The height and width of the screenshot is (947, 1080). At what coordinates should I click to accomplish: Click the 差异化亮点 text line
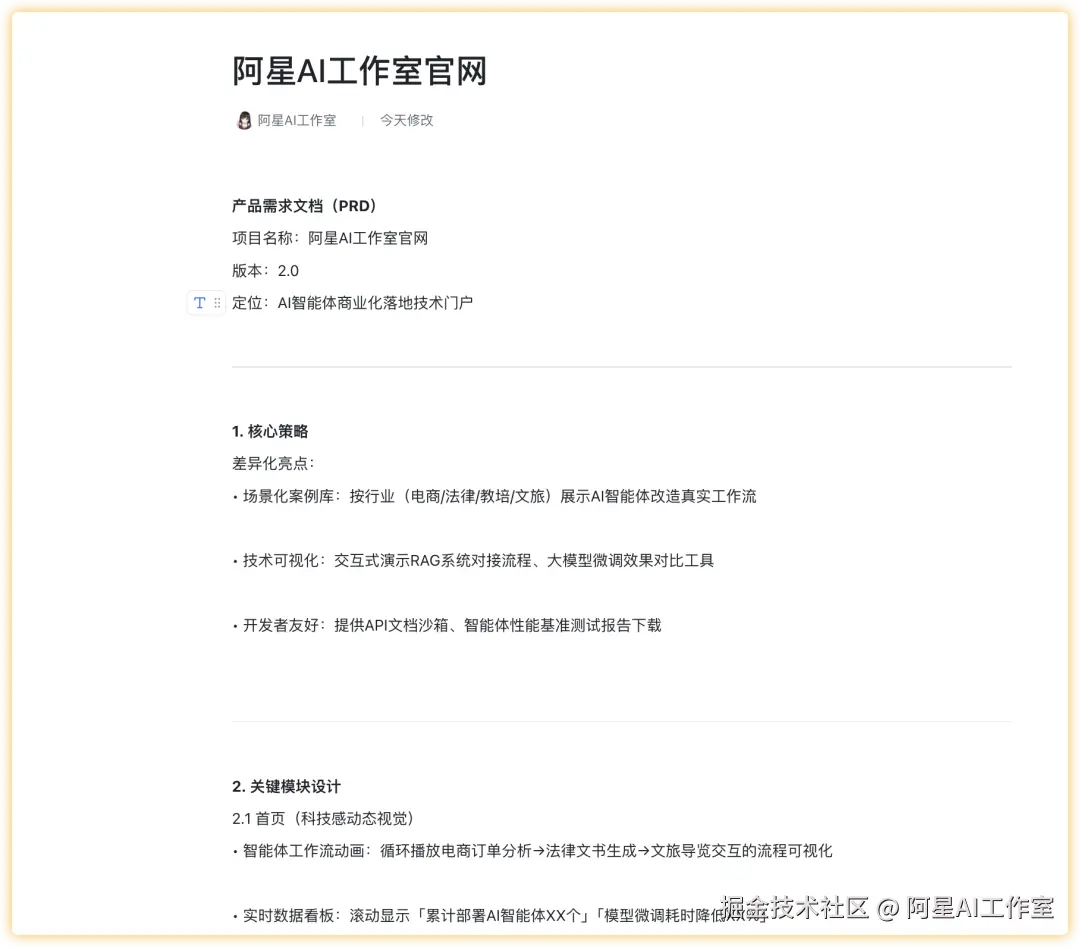coord(273,463)
